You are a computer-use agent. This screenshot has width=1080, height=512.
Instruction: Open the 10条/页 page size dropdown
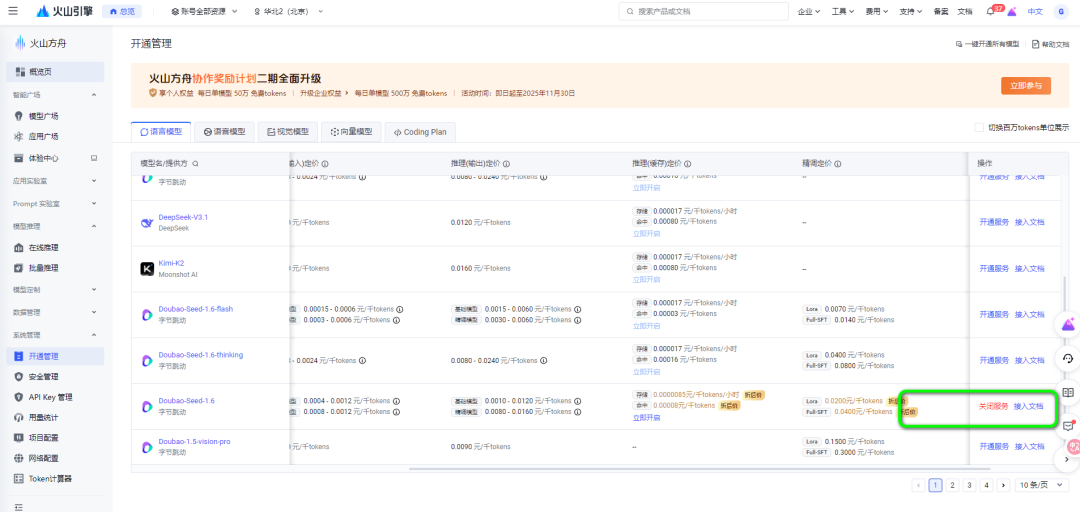(x=1039, y=485)
